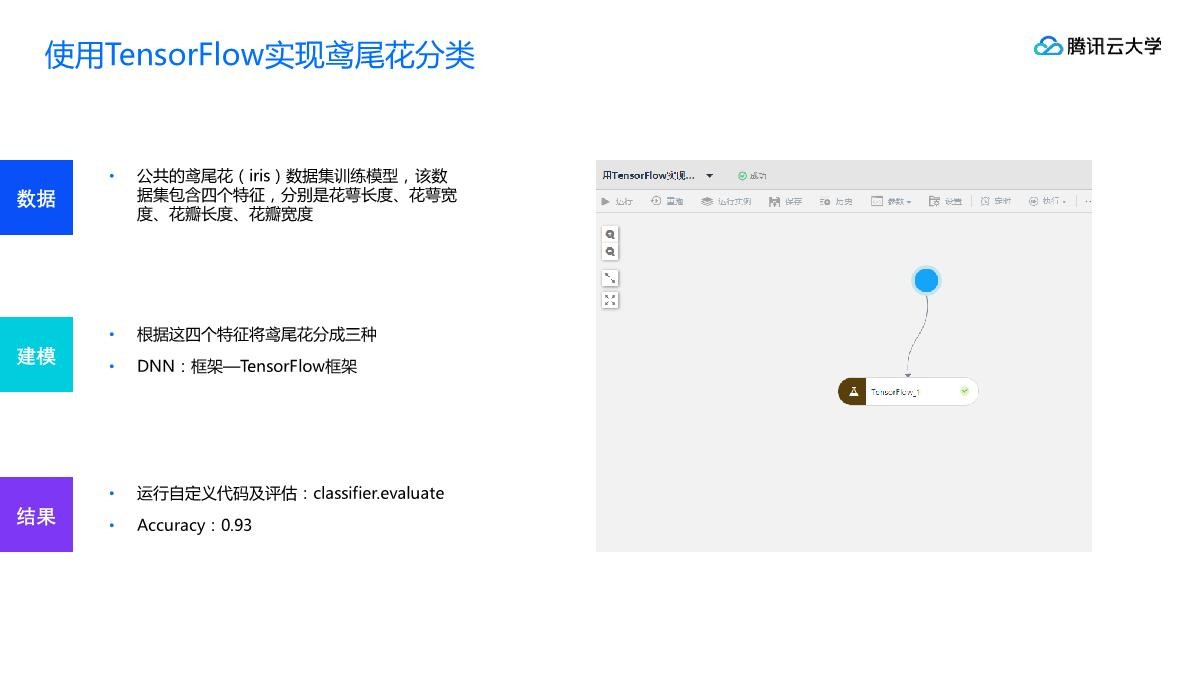Viewport: 1200px width, 675px height.
Task: Click the zoom out magnifier icon
Action: tap(610, 252)
